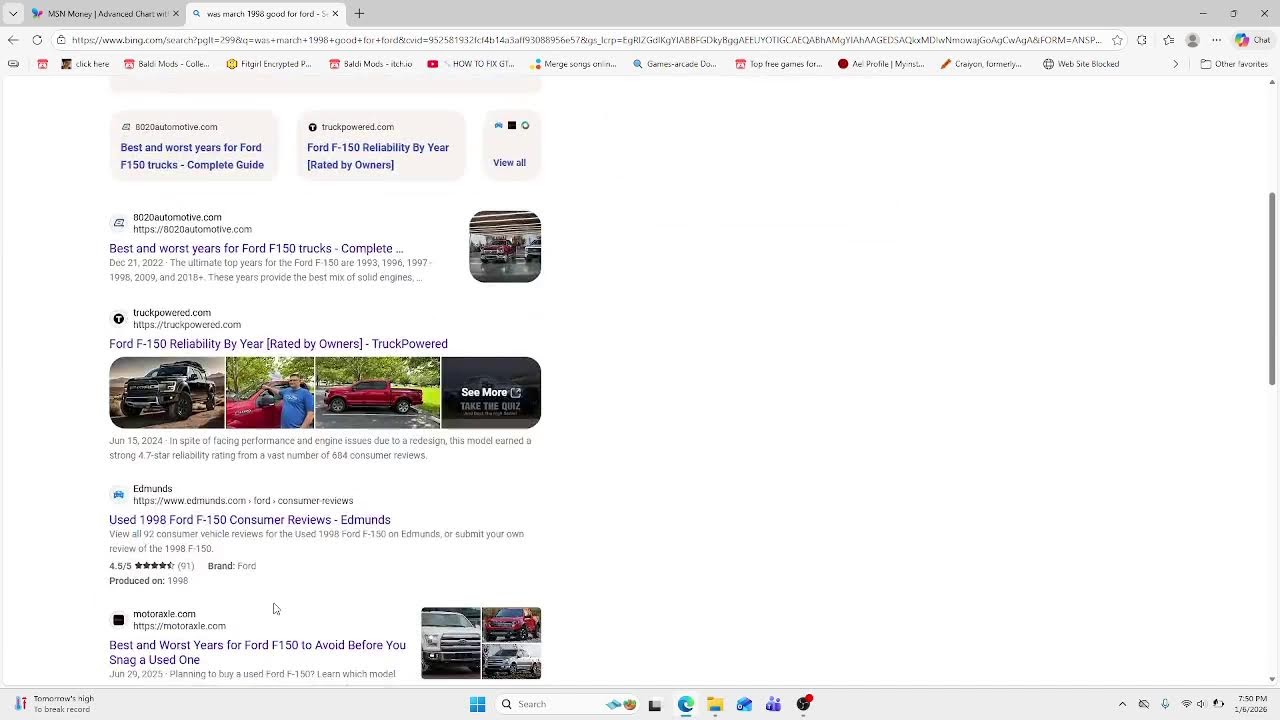Screen dimensions: 1280x720
Task: Open the Copilot Chat button
Action: pos(1252,40)
